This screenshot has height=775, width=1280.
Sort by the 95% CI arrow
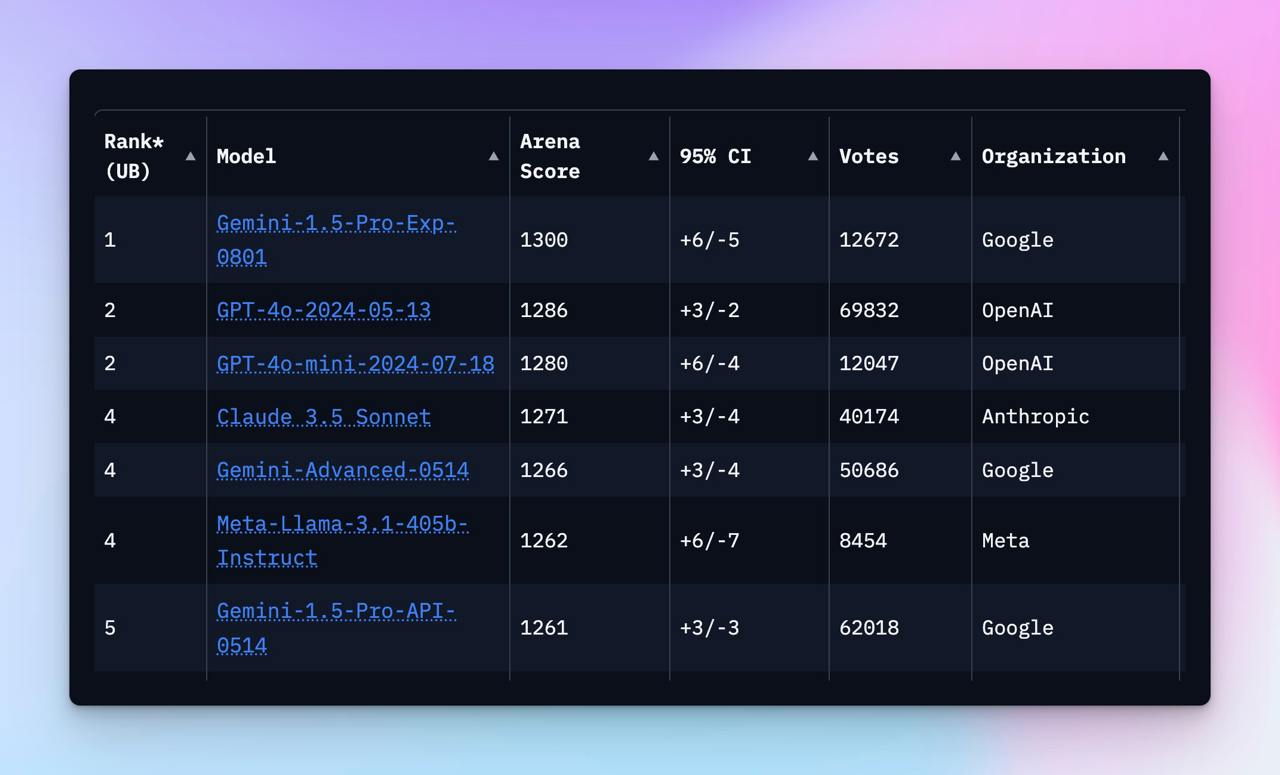pyautogui.click(x=812, y=156)
